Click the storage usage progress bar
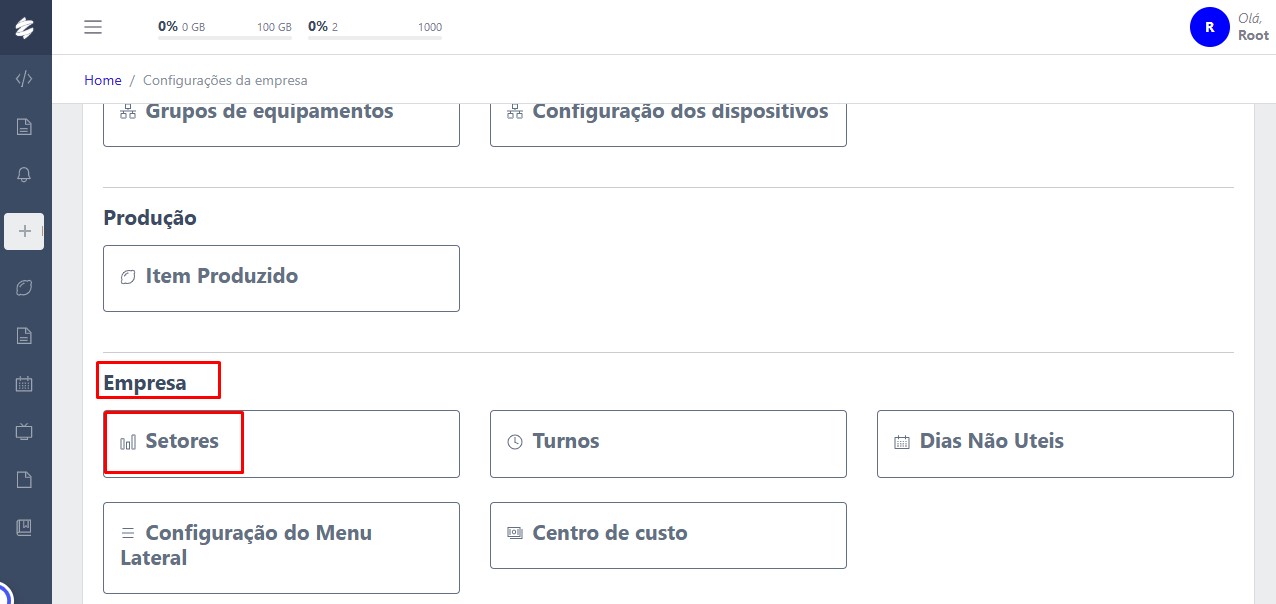The height and width of the screenshot is (604, 1276). (x=224, y=38)
